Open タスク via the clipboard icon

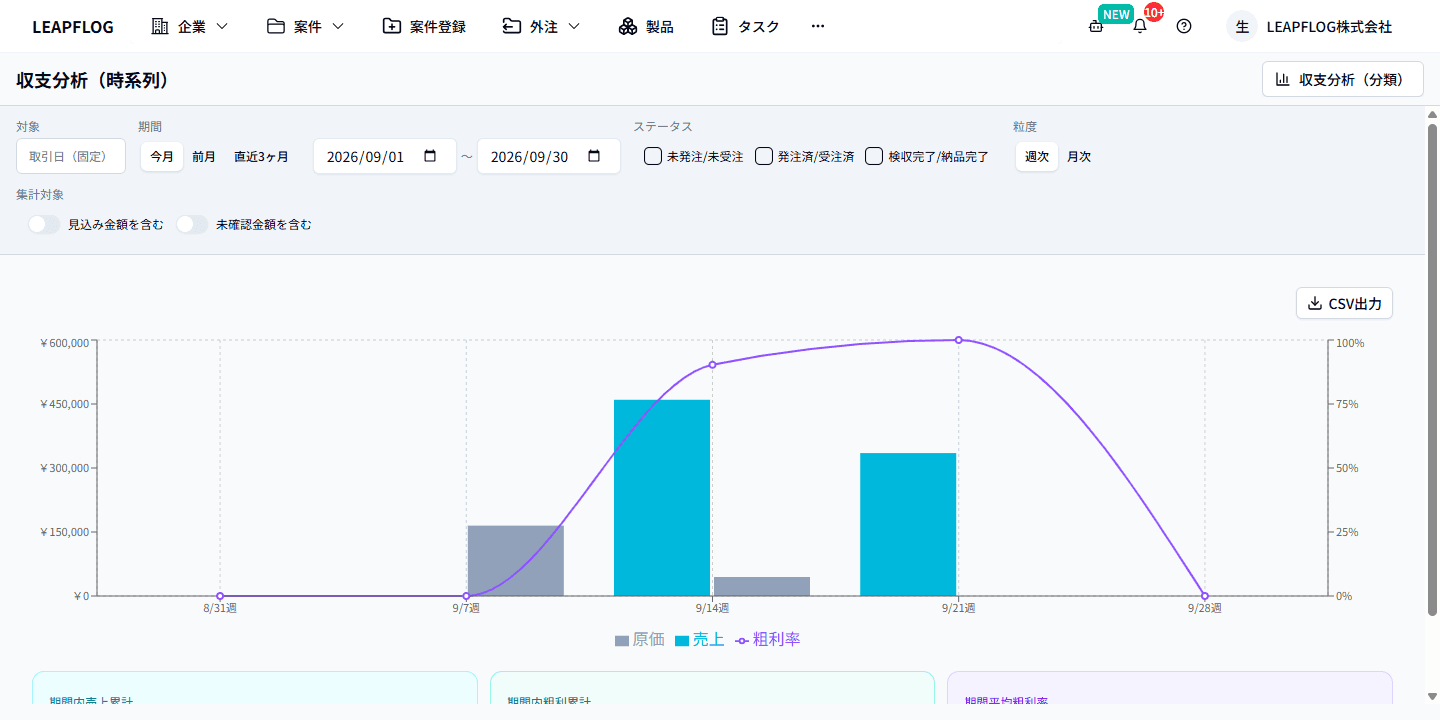pyautogui.click(x=720, y=27)
